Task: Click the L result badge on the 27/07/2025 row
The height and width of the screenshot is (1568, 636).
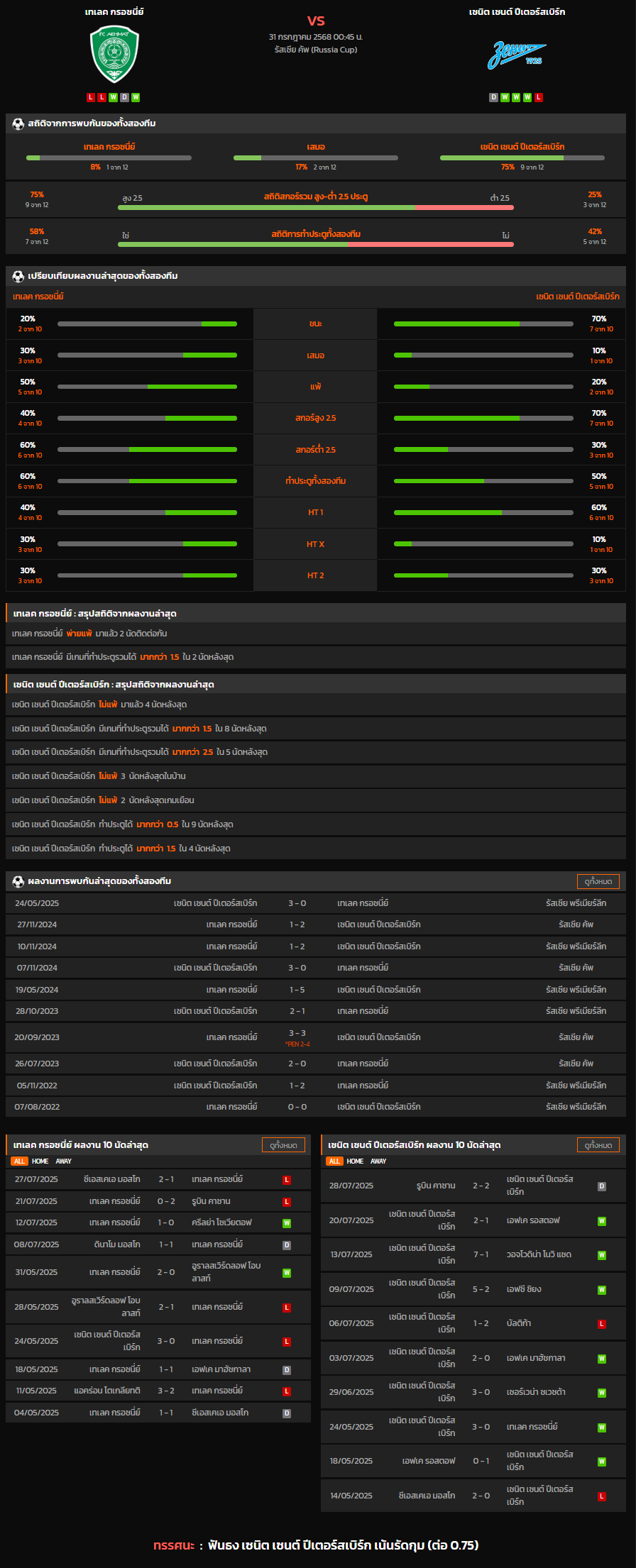Action: click(287, 1180)
